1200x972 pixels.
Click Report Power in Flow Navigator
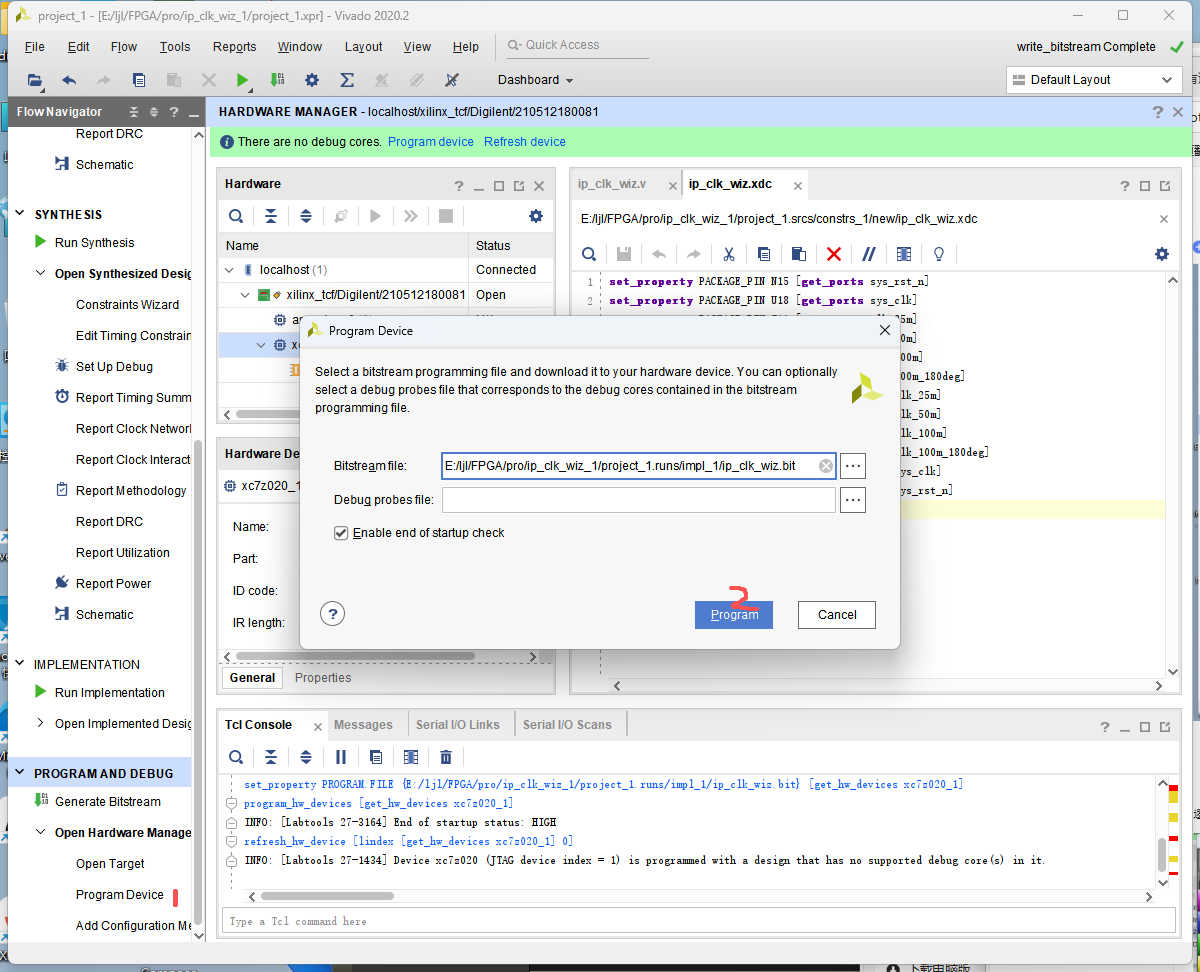pyautogui.click(x=114, y=583)
